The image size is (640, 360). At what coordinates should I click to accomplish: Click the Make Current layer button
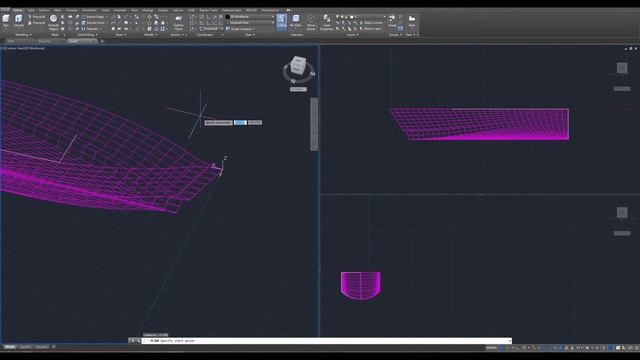point(371,23)
